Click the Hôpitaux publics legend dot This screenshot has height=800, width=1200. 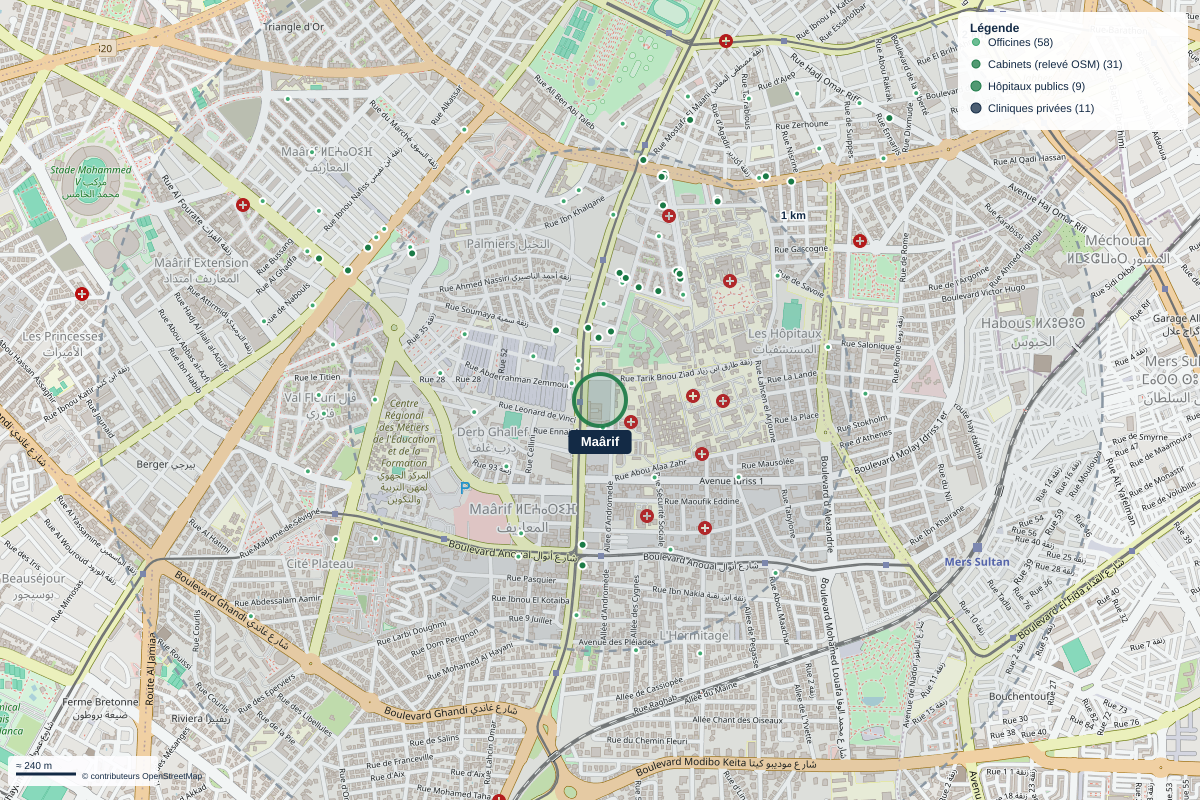[976, 86]
